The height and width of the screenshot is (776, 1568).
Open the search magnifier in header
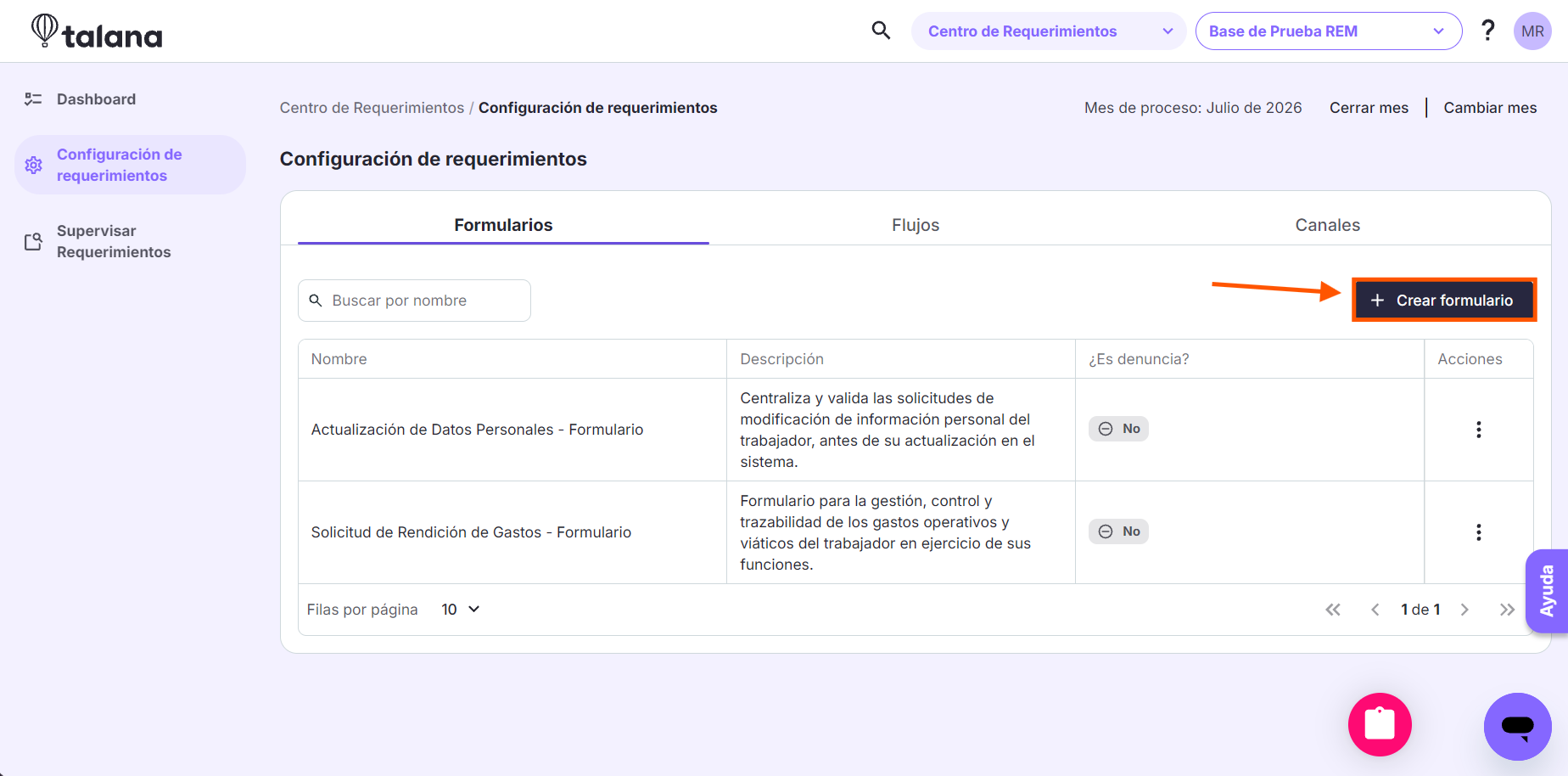pos(881,31)
